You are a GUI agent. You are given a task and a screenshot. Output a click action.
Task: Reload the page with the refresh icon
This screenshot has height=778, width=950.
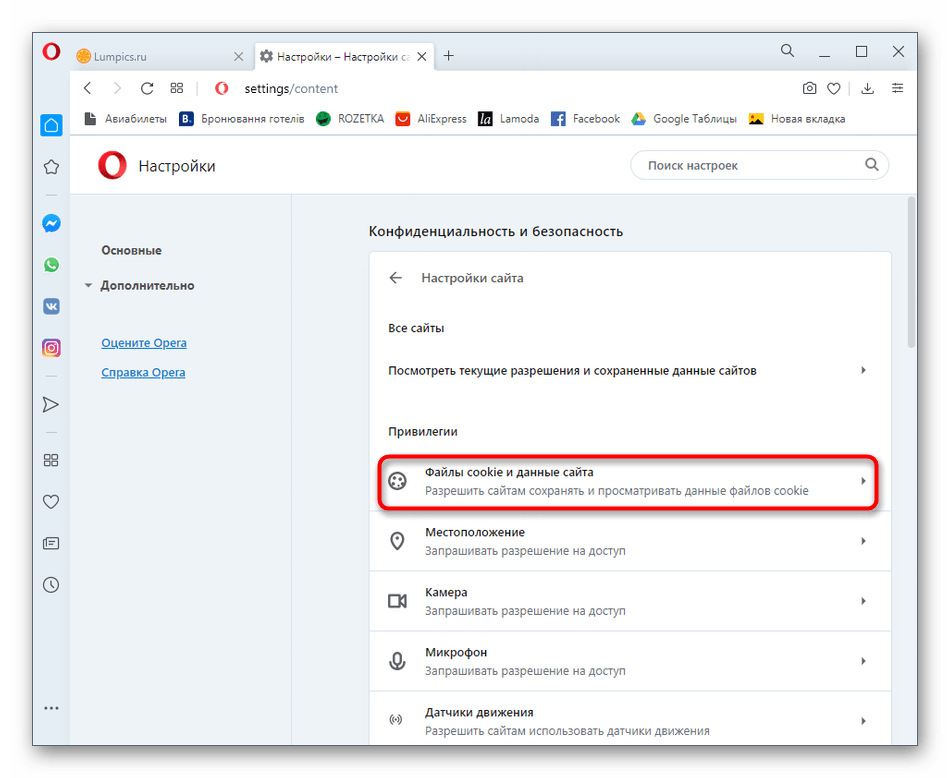coord(147,88)
